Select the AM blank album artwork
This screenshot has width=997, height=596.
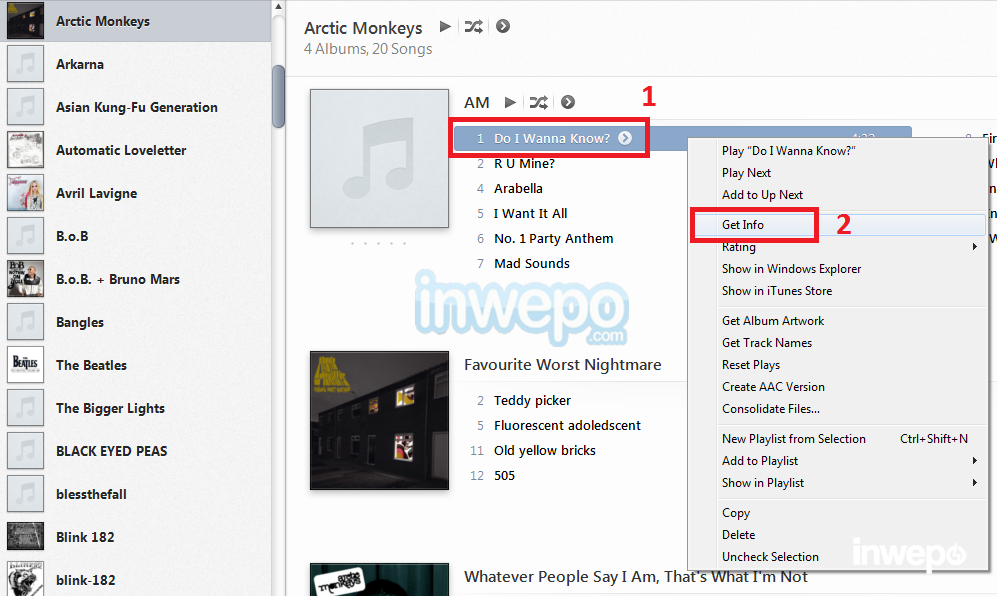click(x=379, y=158)
